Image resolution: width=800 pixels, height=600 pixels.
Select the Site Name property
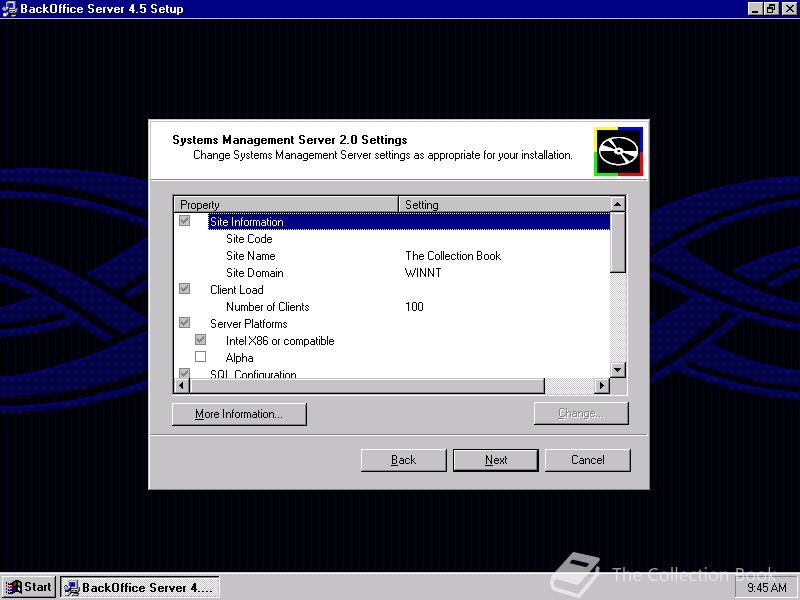[251, 256]
